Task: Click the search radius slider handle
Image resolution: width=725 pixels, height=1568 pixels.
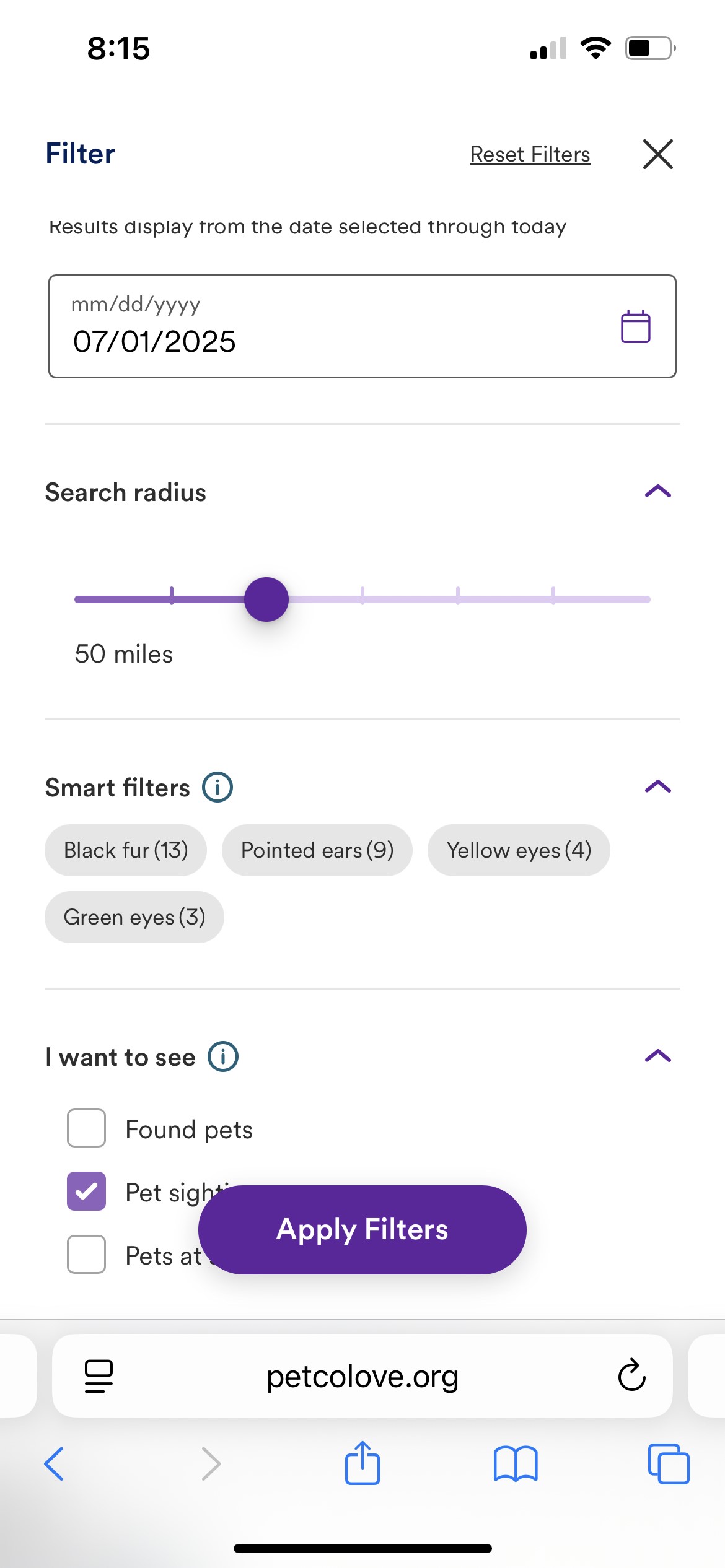Action: 266,599
